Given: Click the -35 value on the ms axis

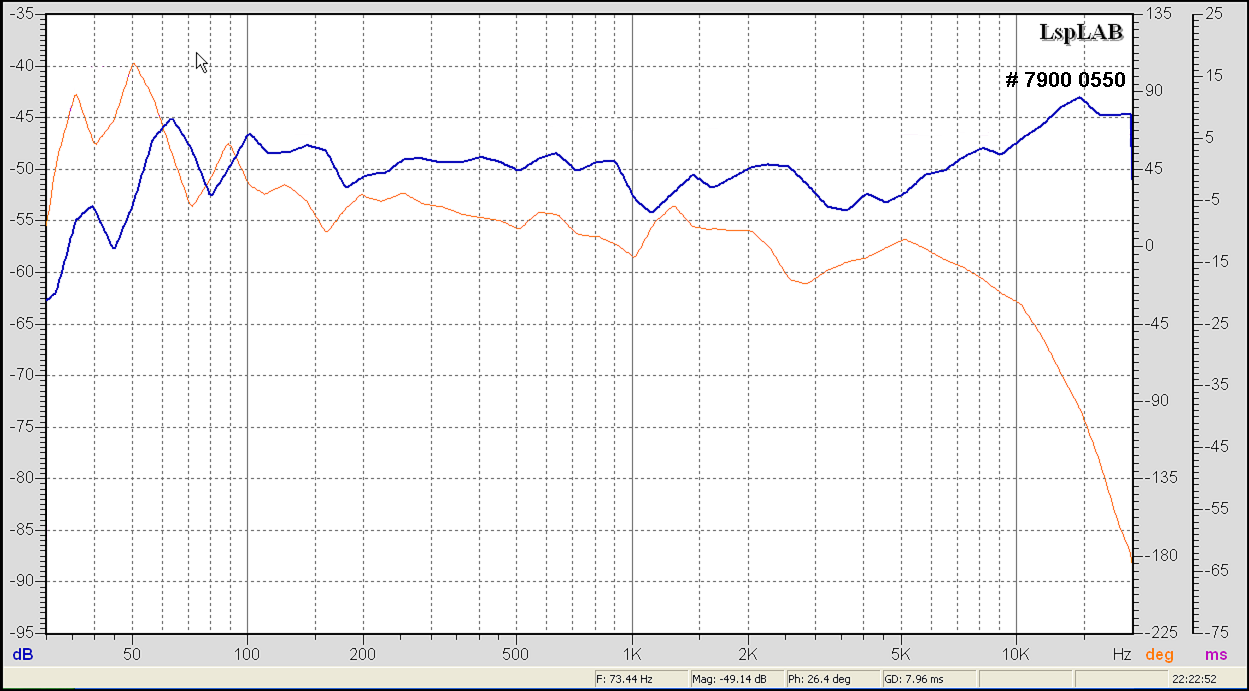Looking at the screenshot, I should [x=1215, y=385].
